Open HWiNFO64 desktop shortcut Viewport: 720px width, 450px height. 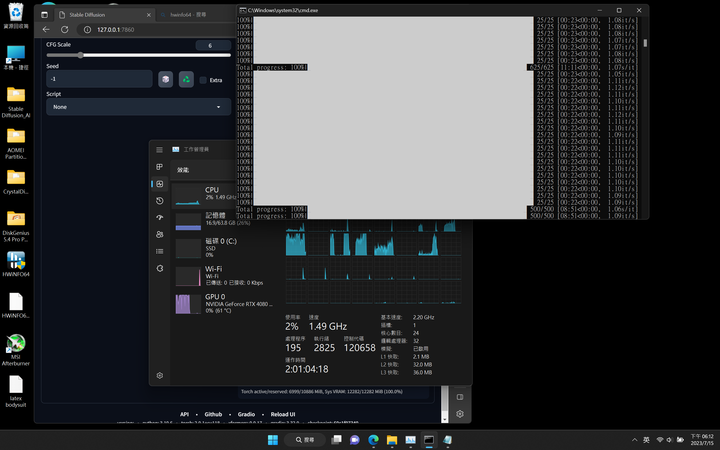[x=16, y=264]
